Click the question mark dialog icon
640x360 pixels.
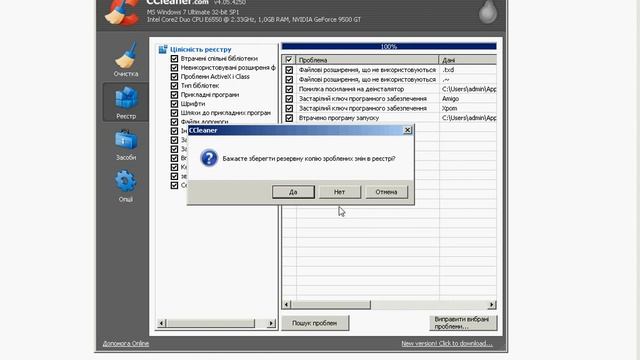(209, 158)
